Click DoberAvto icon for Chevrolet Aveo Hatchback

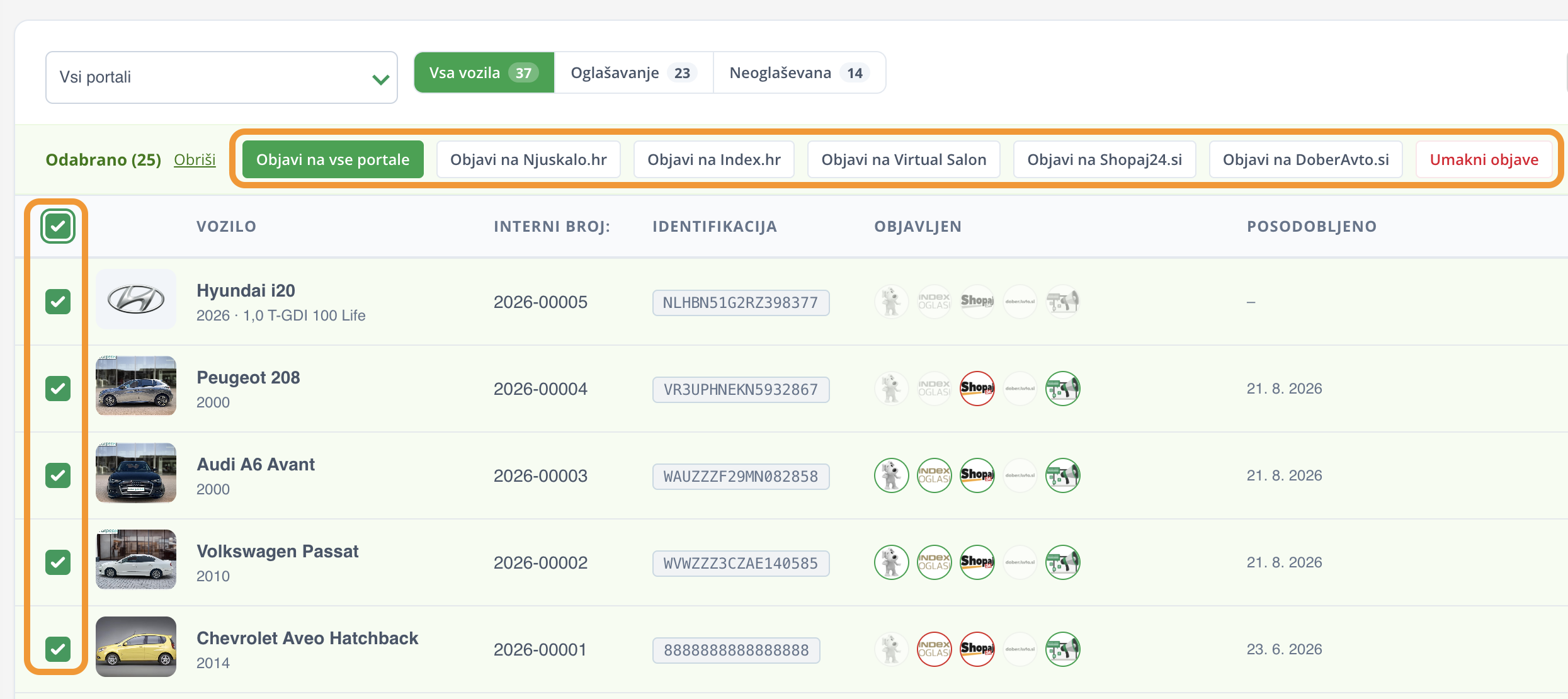pos(1020,649)
